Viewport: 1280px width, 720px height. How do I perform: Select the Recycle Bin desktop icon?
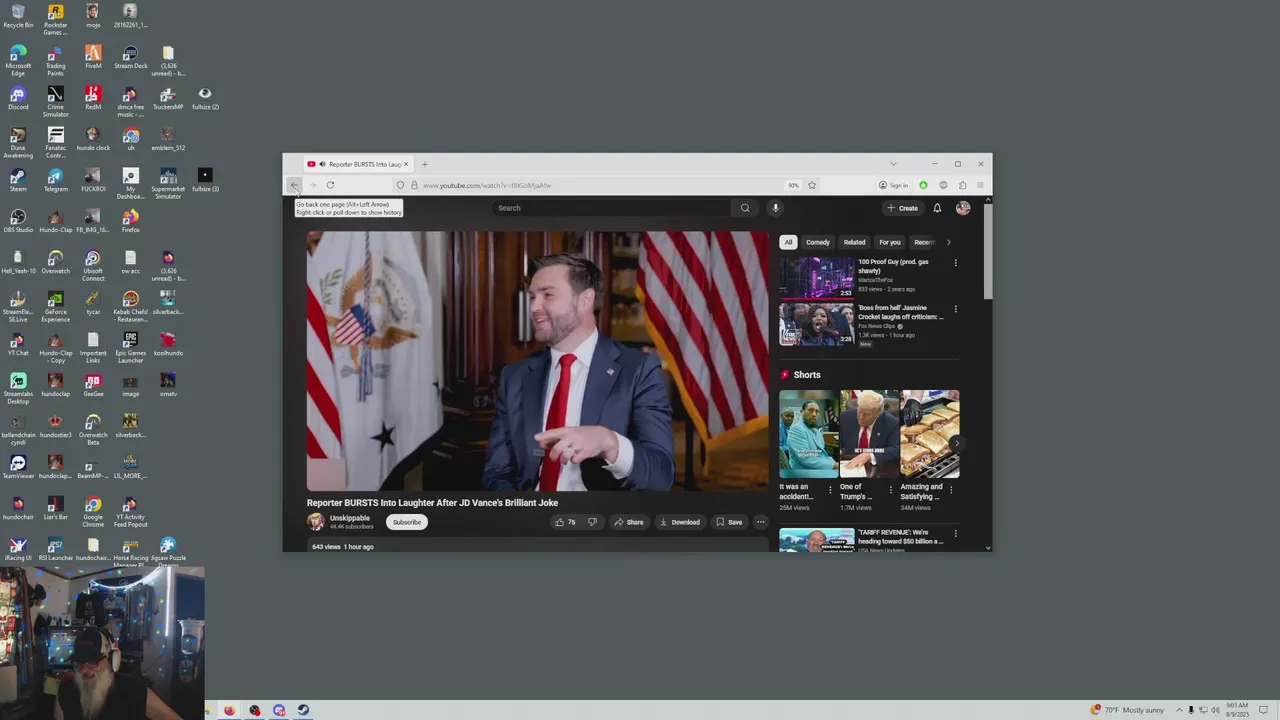click(x=18, y=17)
